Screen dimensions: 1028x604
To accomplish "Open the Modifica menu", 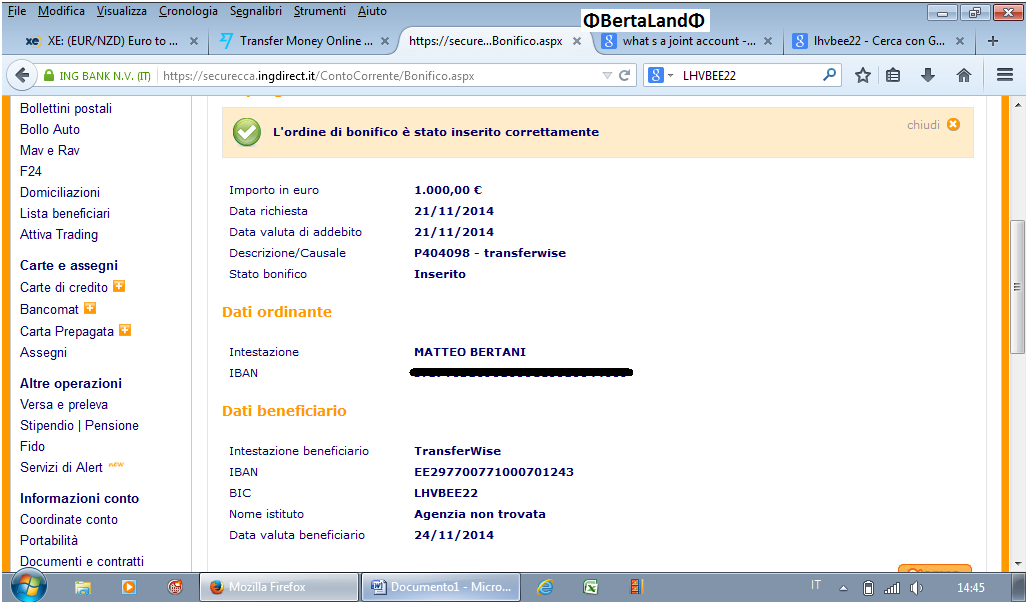I will coord(61,11).
